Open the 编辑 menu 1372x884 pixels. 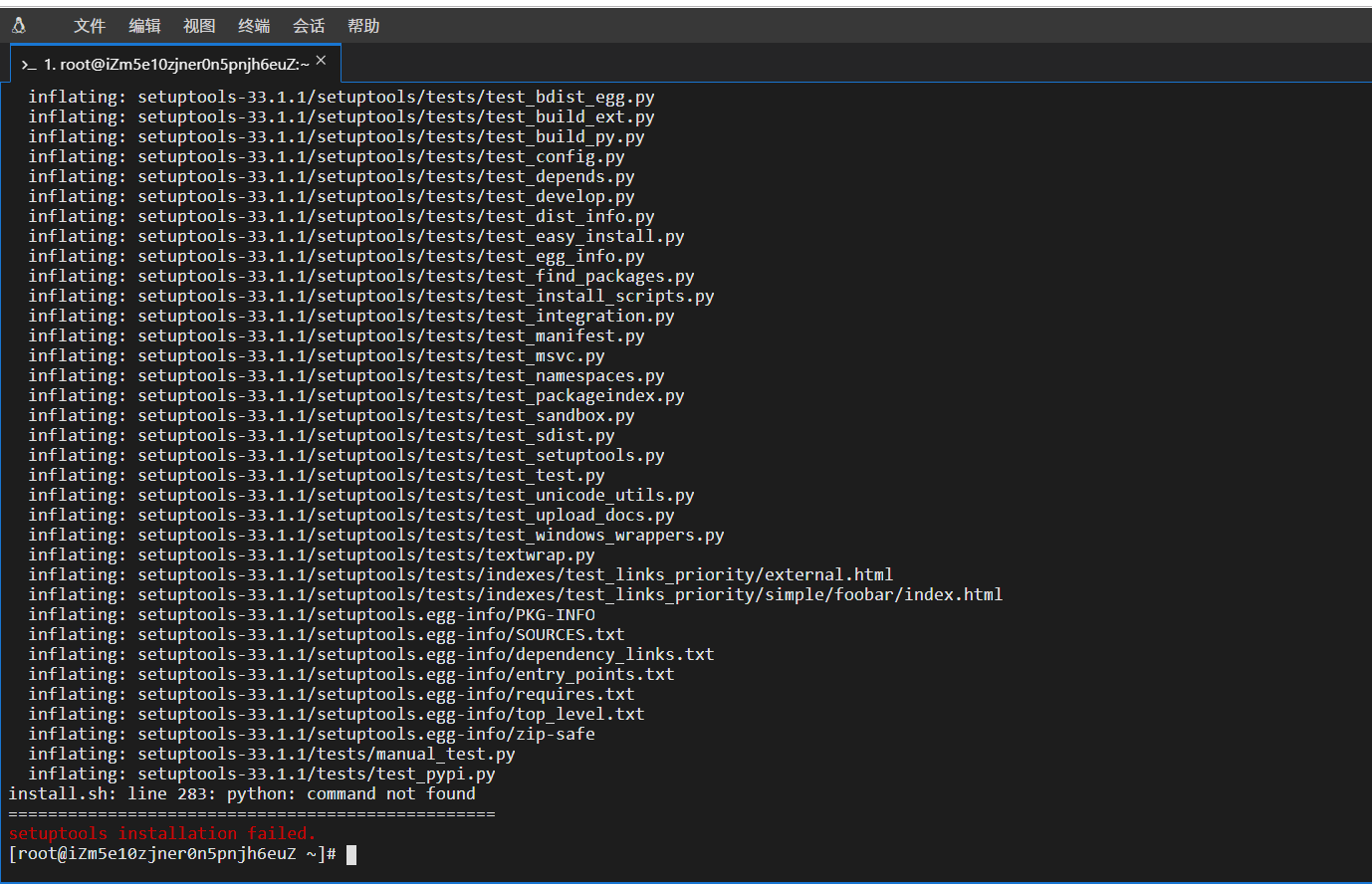click(144, 26)
